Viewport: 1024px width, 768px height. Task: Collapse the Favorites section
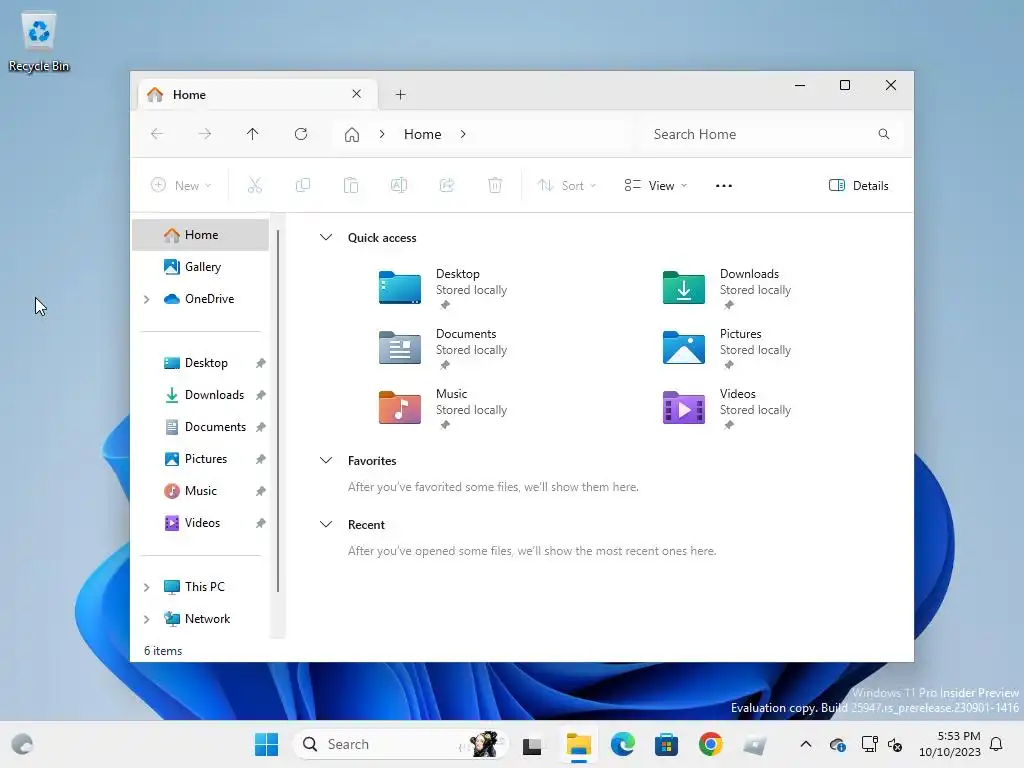326,460
